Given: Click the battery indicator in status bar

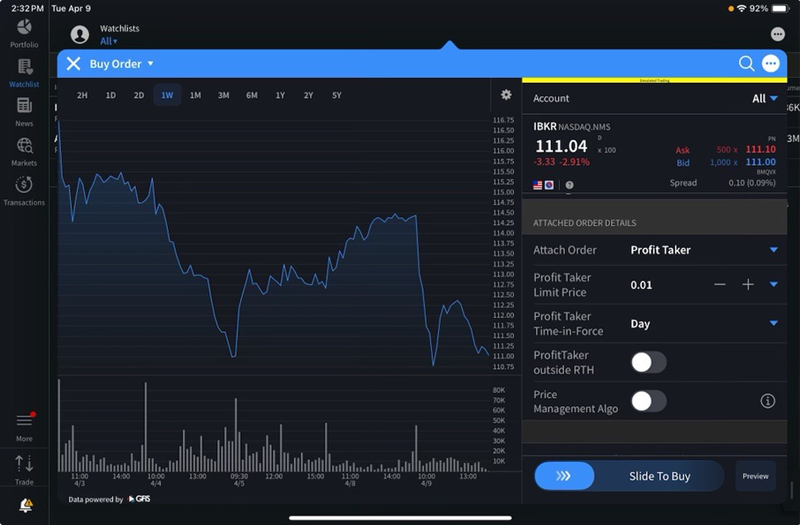Looking at the screenshot, I should (x=781, y=8).
